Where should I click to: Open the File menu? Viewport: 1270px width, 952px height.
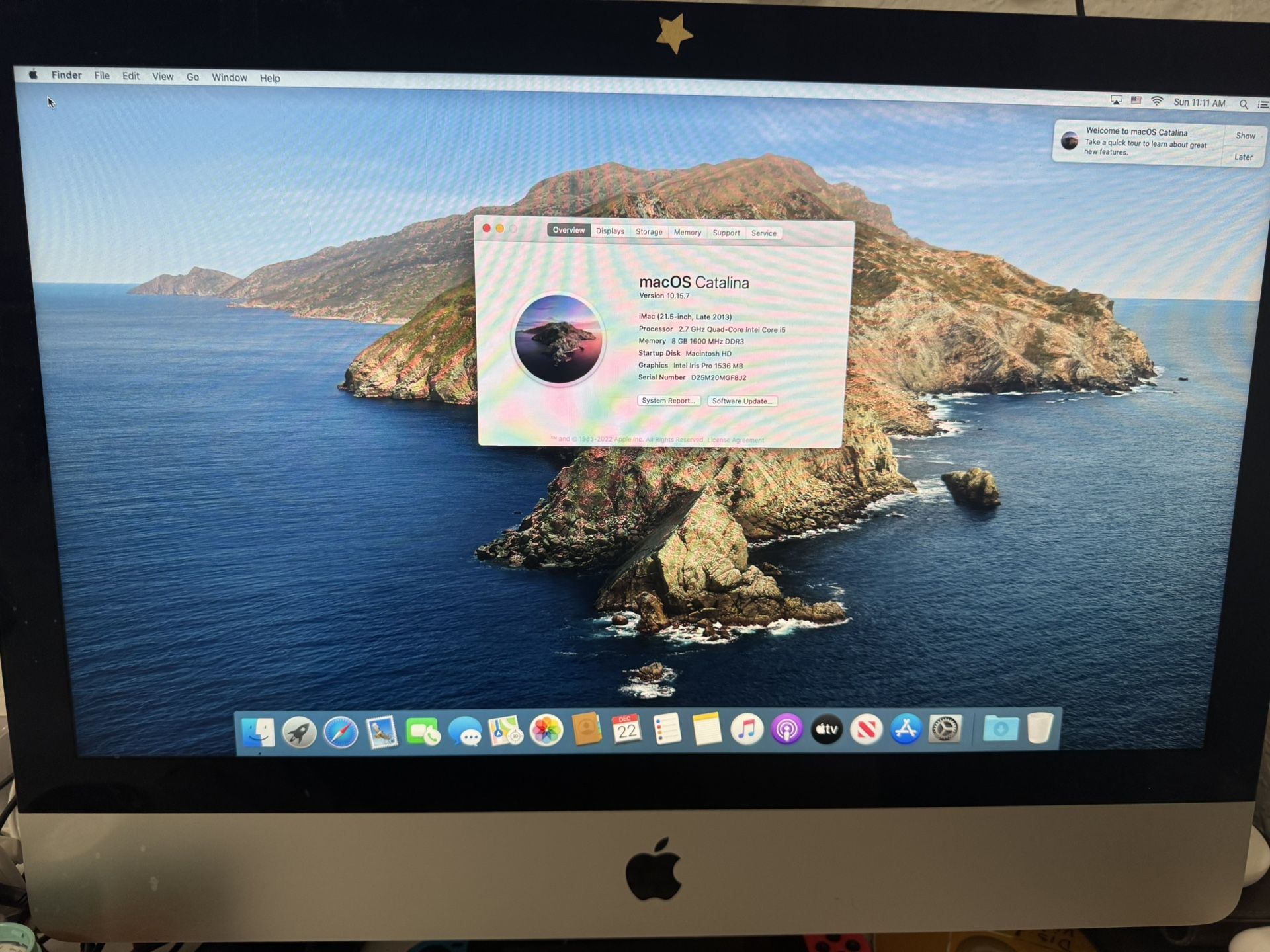coord(102,75)
